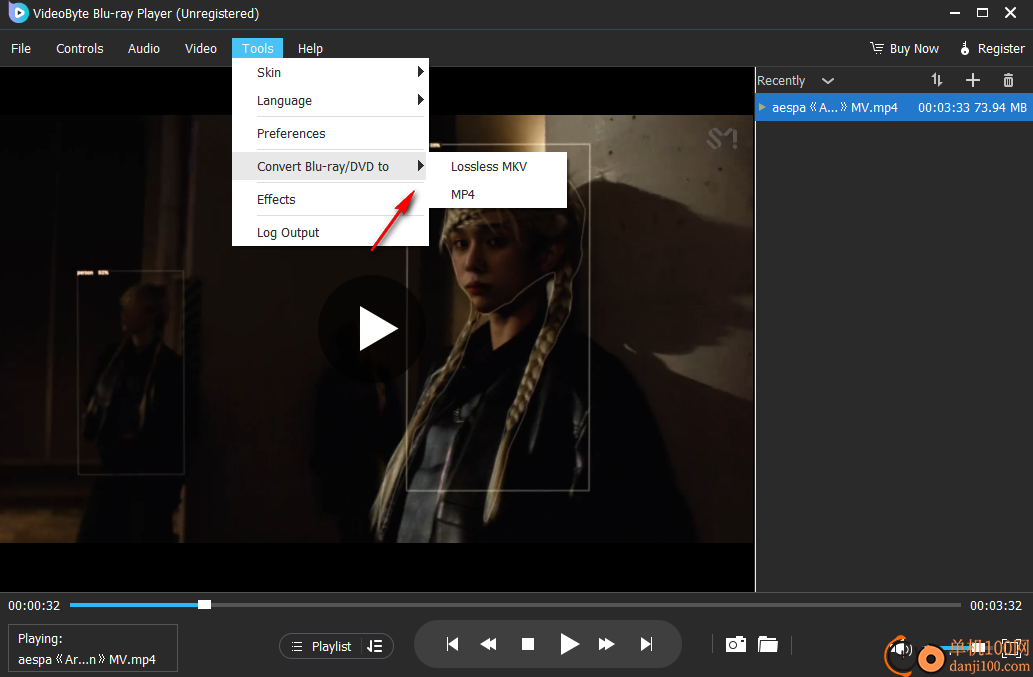Image resolution: width=1033 pixels, height=677 pixels.
Task: Minimize the VideoByte window
Action: pos(954,13)
